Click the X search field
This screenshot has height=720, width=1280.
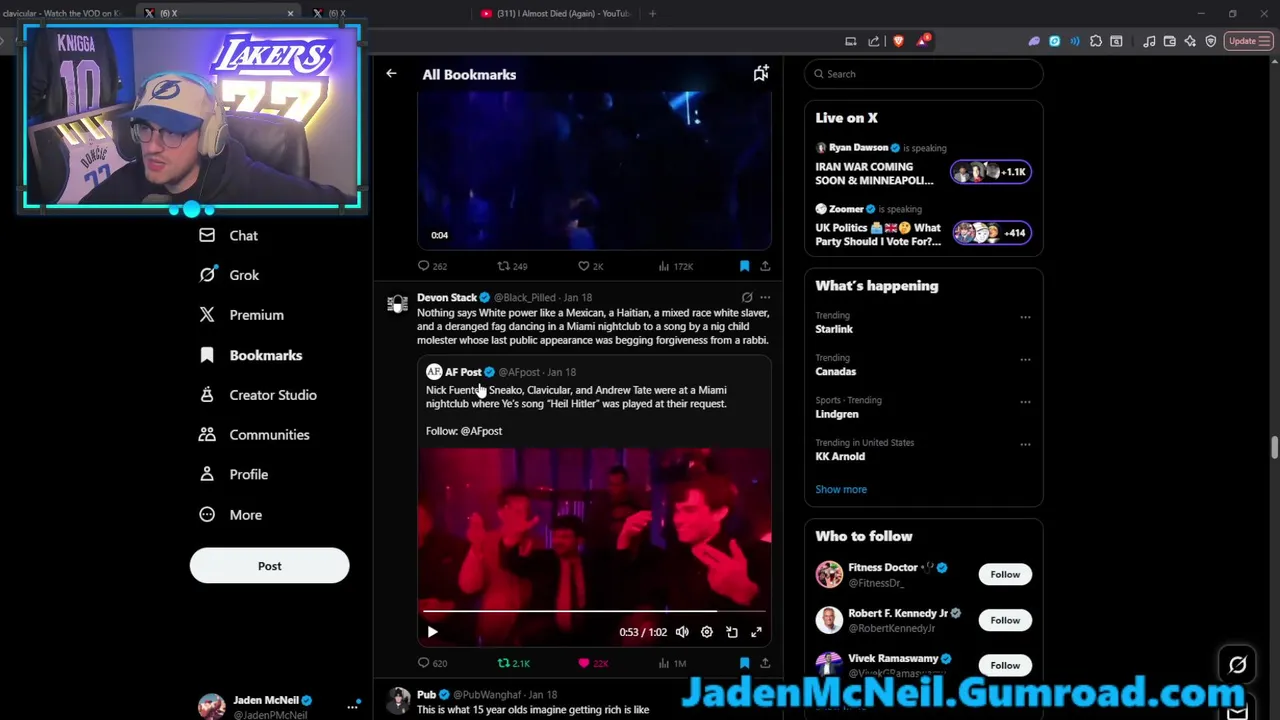point(923,74)
